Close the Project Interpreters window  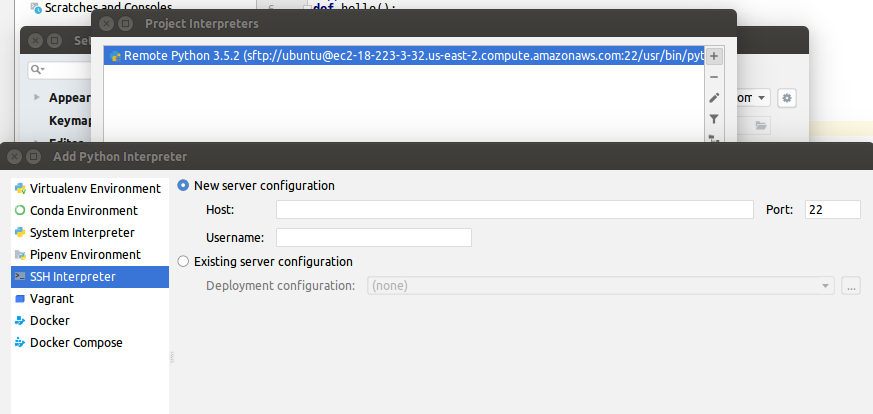106,23
